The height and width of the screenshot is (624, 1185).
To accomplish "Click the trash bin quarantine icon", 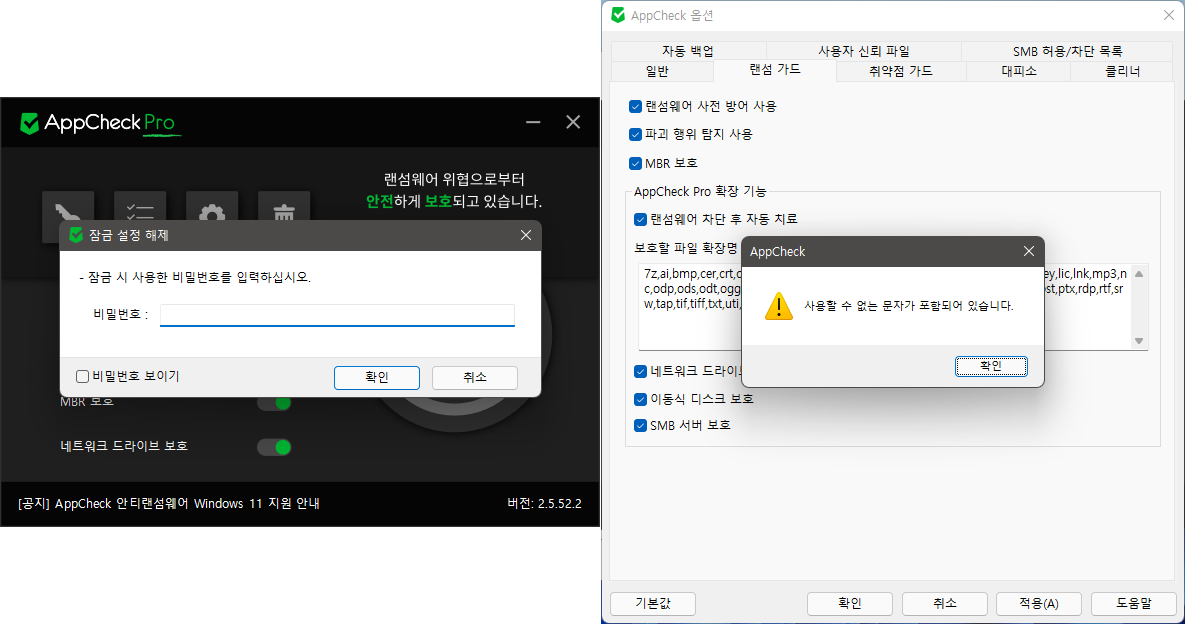I will click(x=284, y=209).
